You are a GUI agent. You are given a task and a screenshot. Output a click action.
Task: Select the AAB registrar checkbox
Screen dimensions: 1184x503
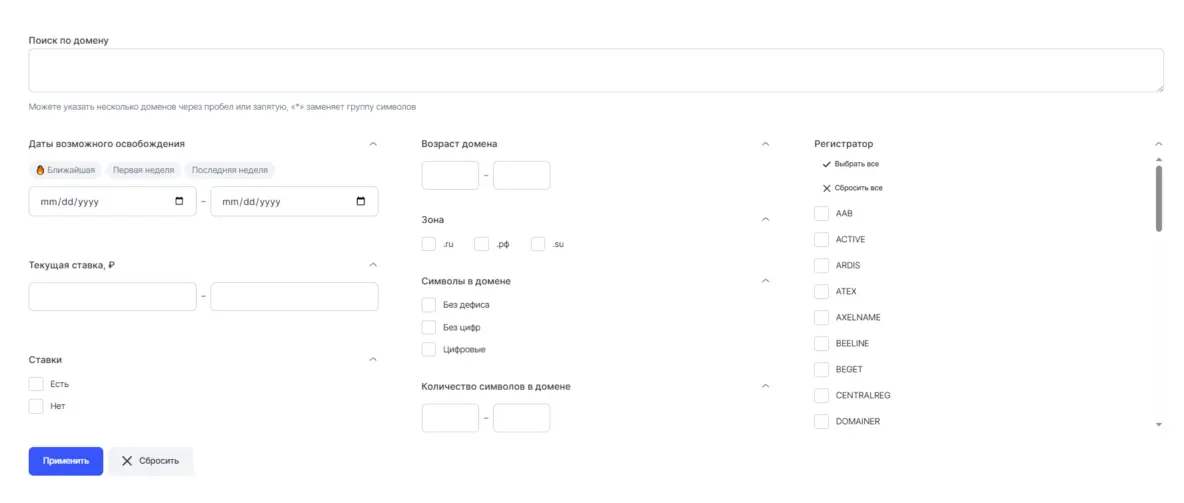pos(822,214)
